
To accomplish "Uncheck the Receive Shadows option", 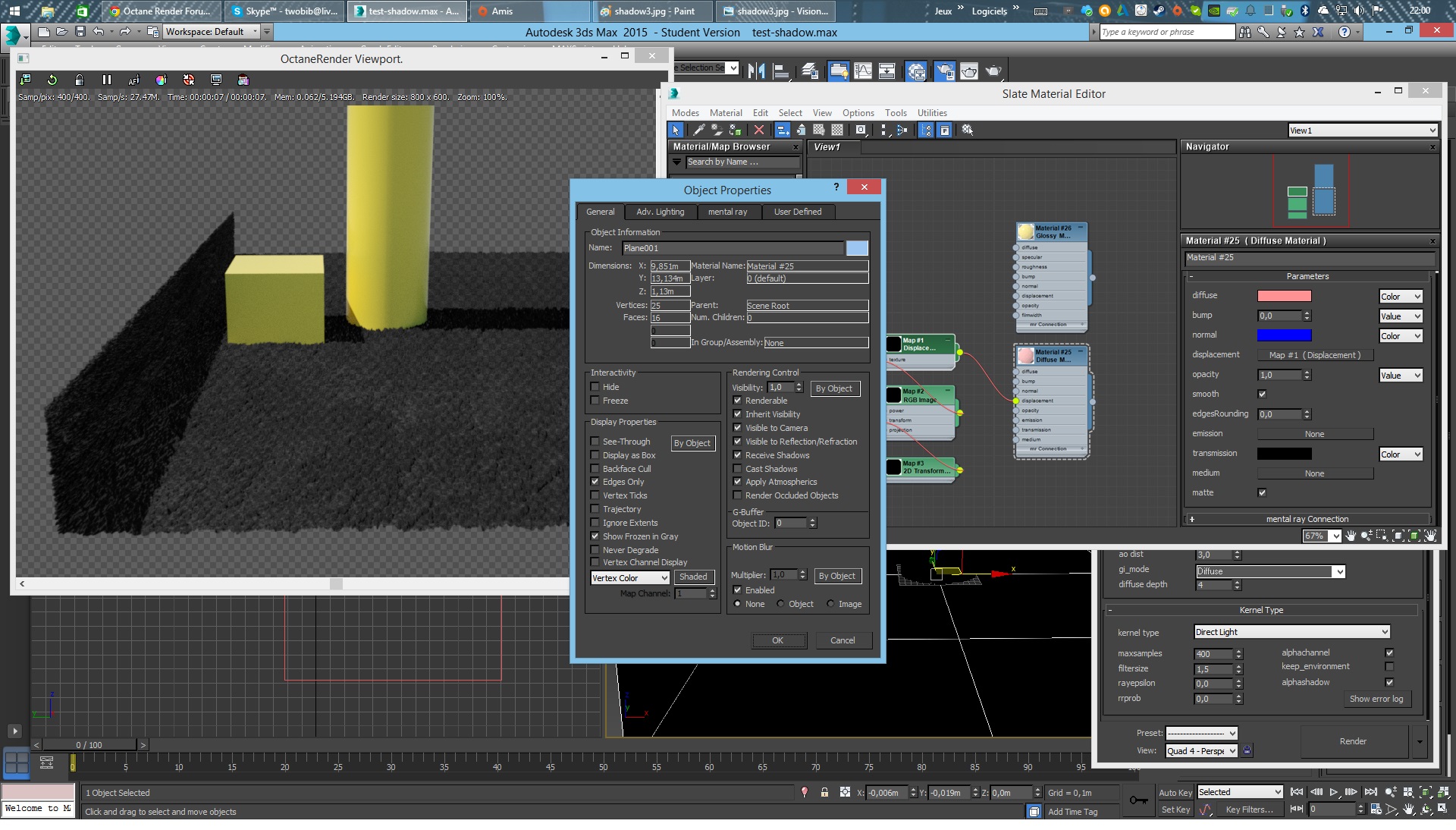I will tap(737, 455).
